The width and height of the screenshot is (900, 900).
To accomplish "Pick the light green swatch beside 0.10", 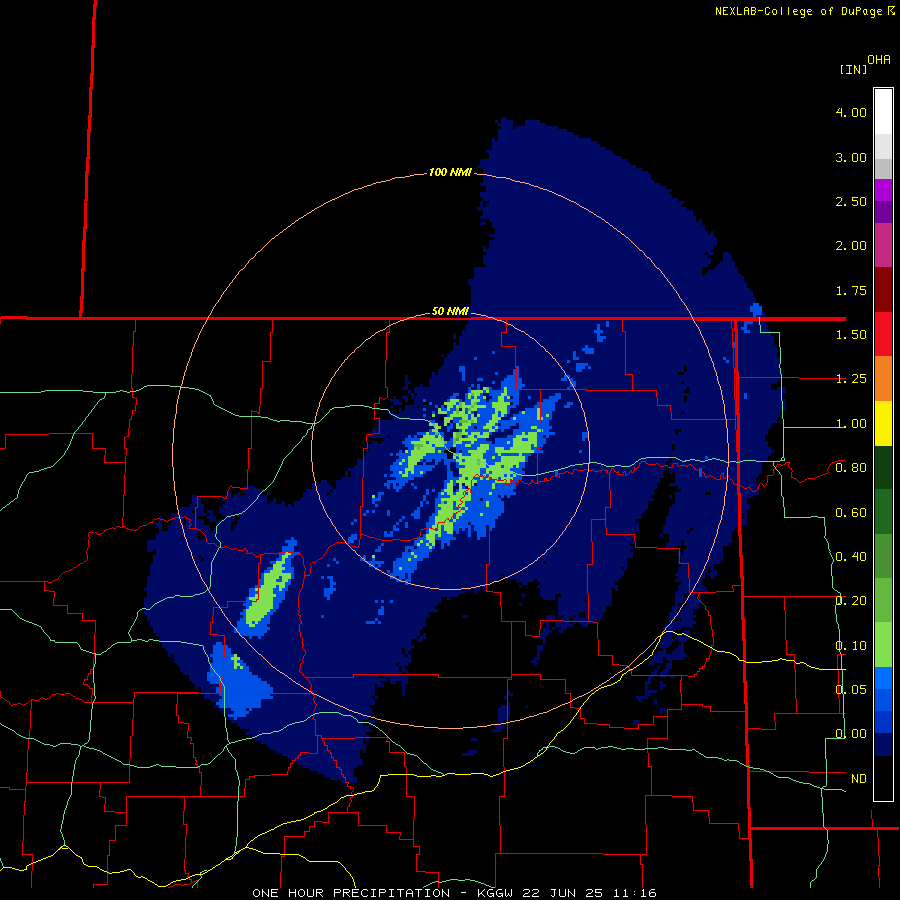I will point(883,645).
